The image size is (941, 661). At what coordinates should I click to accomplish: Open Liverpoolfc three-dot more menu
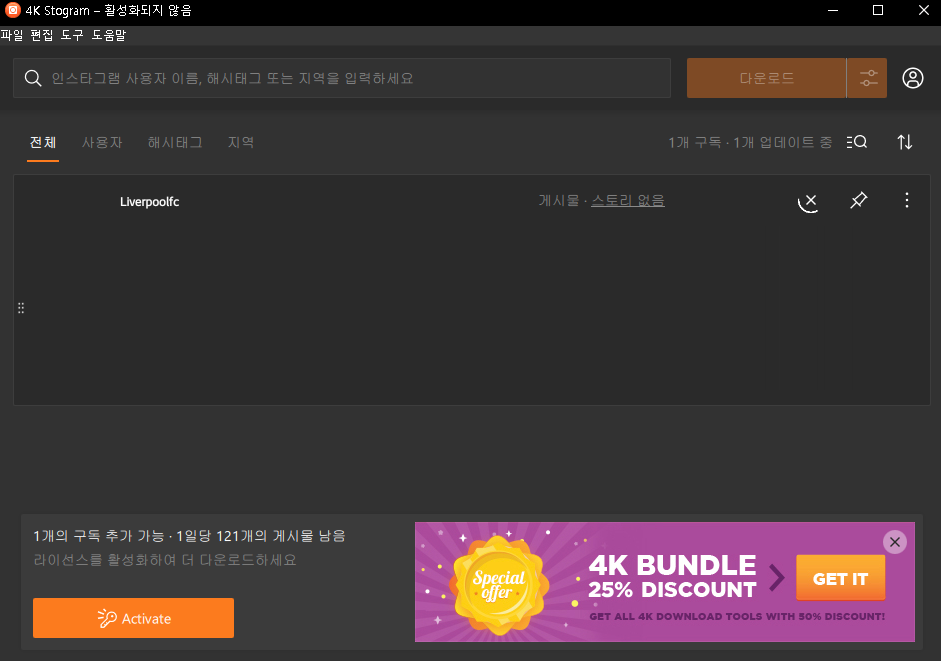(907, 200)
